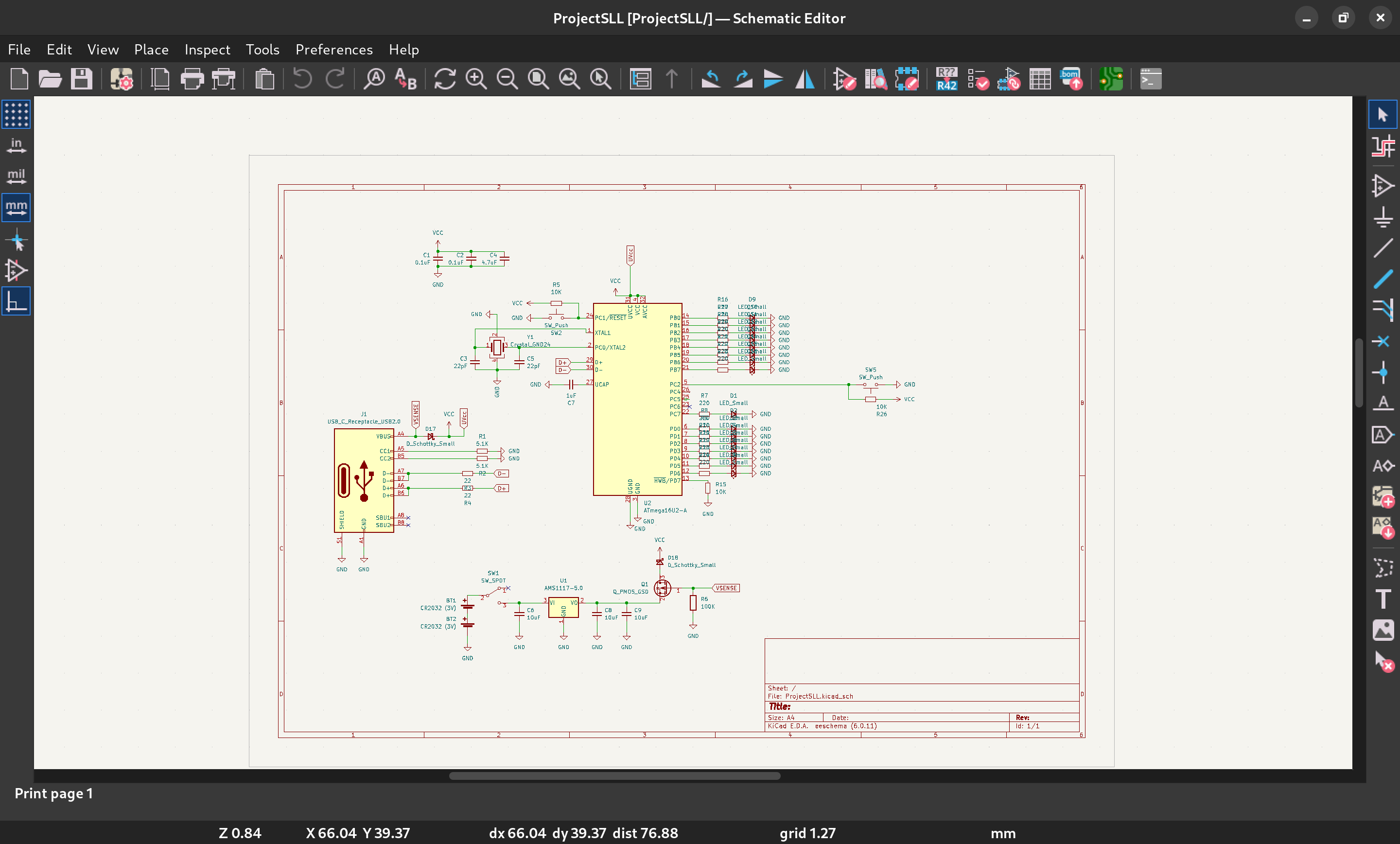The height and width of the screenshot is (844, 1400).
Task: Mirror selection horizontally
Action: point(805,78)
